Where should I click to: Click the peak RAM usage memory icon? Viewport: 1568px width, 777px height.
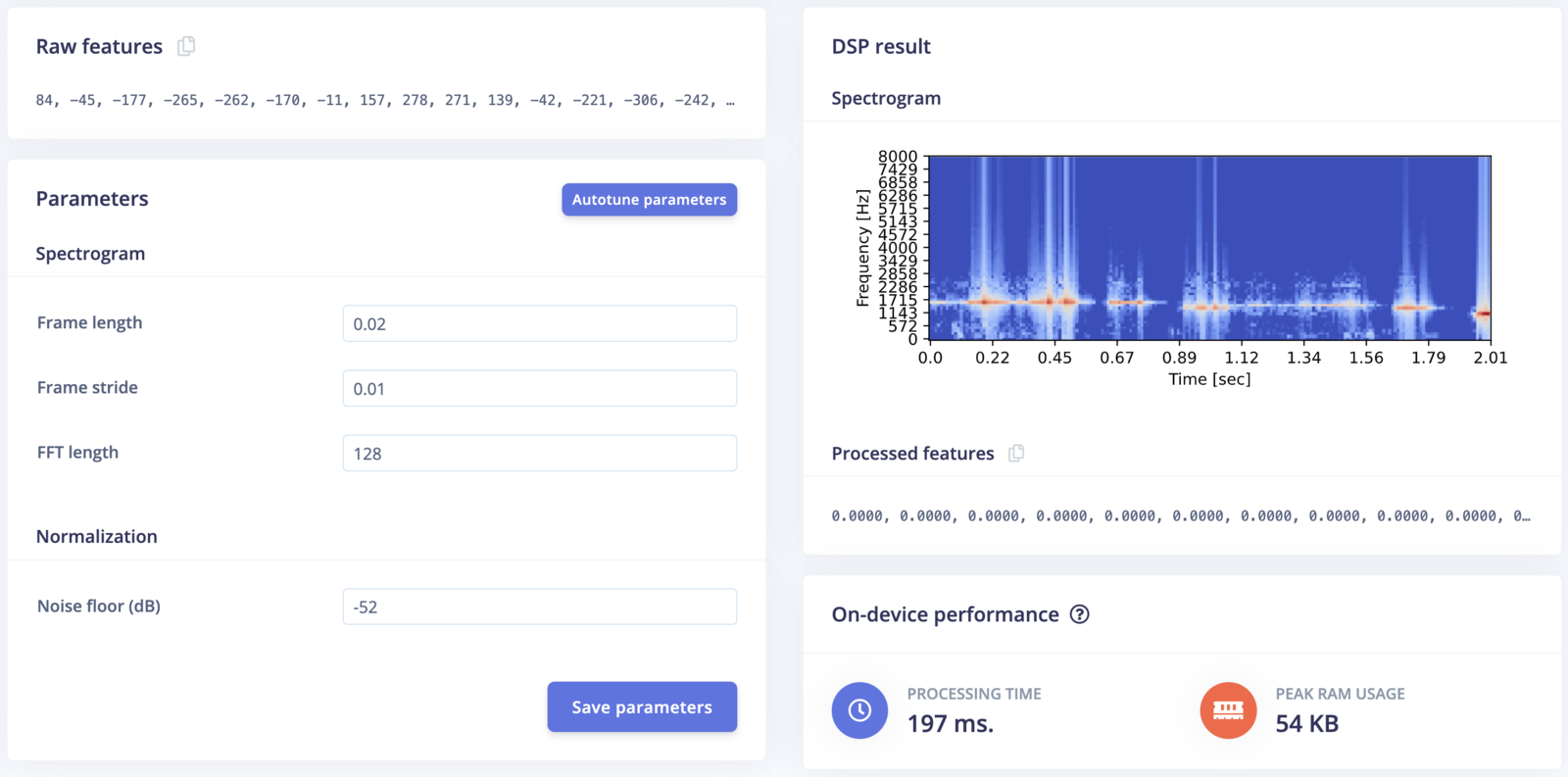tap(1228, 710)
